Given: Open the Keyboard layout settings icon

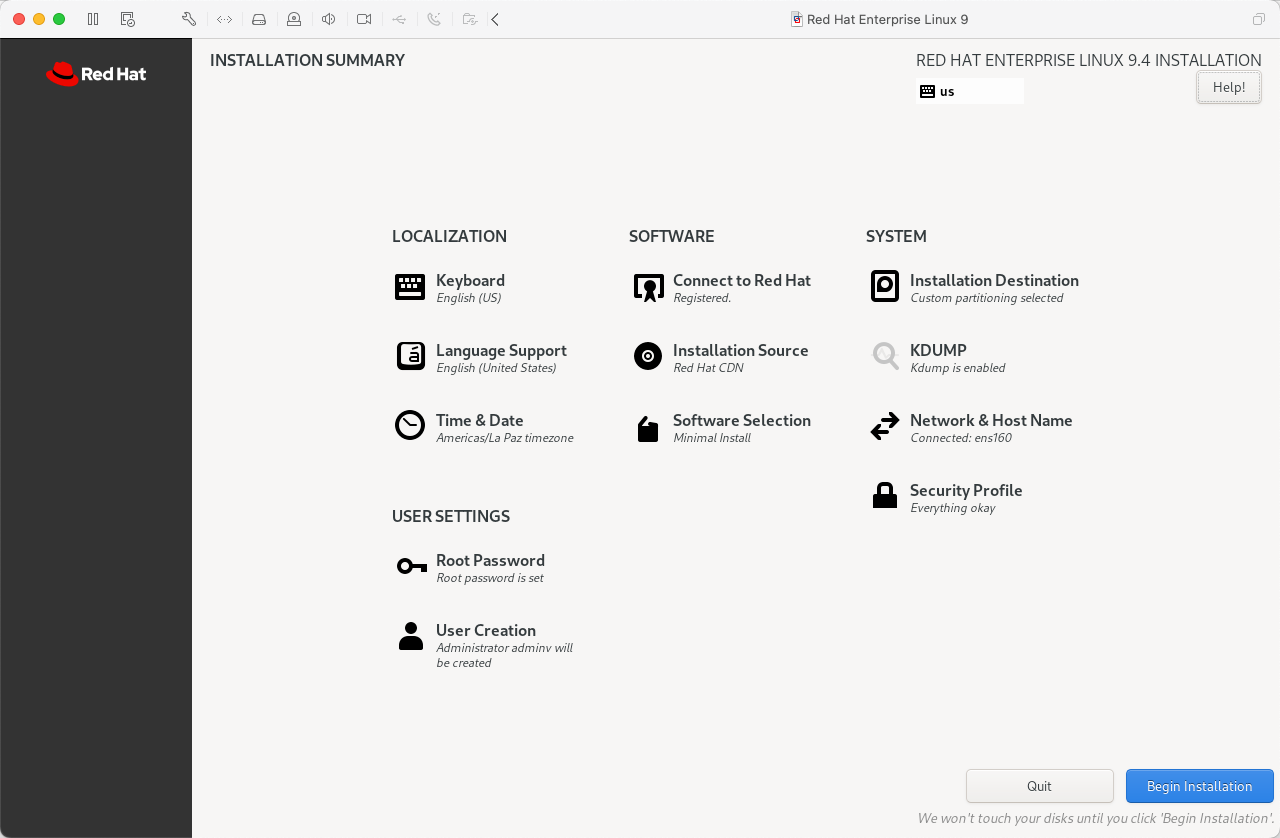Looking at the screenshot, I should (410, 287).
